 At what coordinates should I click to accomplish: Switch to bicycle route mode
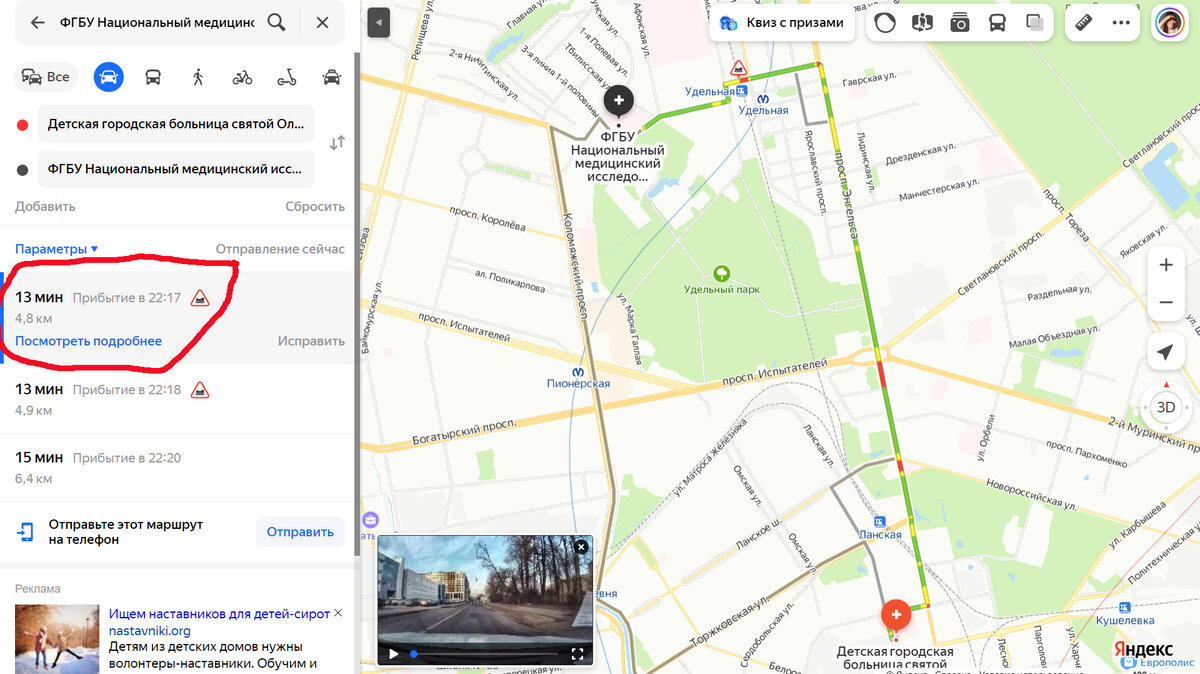pyautogui.click(x=242, y=77)
